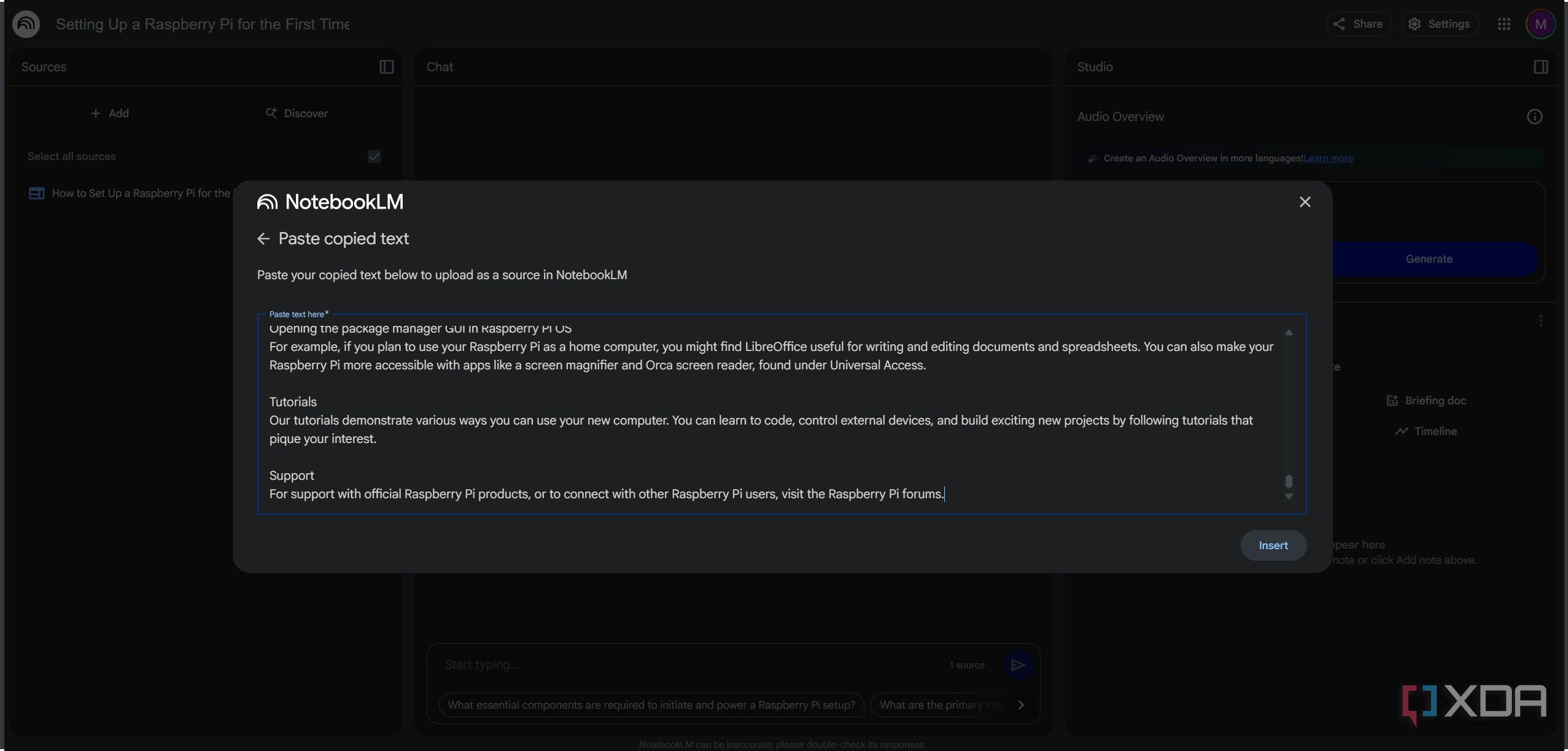
Task: Select the 'What are the primary' suggestion
Action: pyautogui.click(x=939, y=705)
